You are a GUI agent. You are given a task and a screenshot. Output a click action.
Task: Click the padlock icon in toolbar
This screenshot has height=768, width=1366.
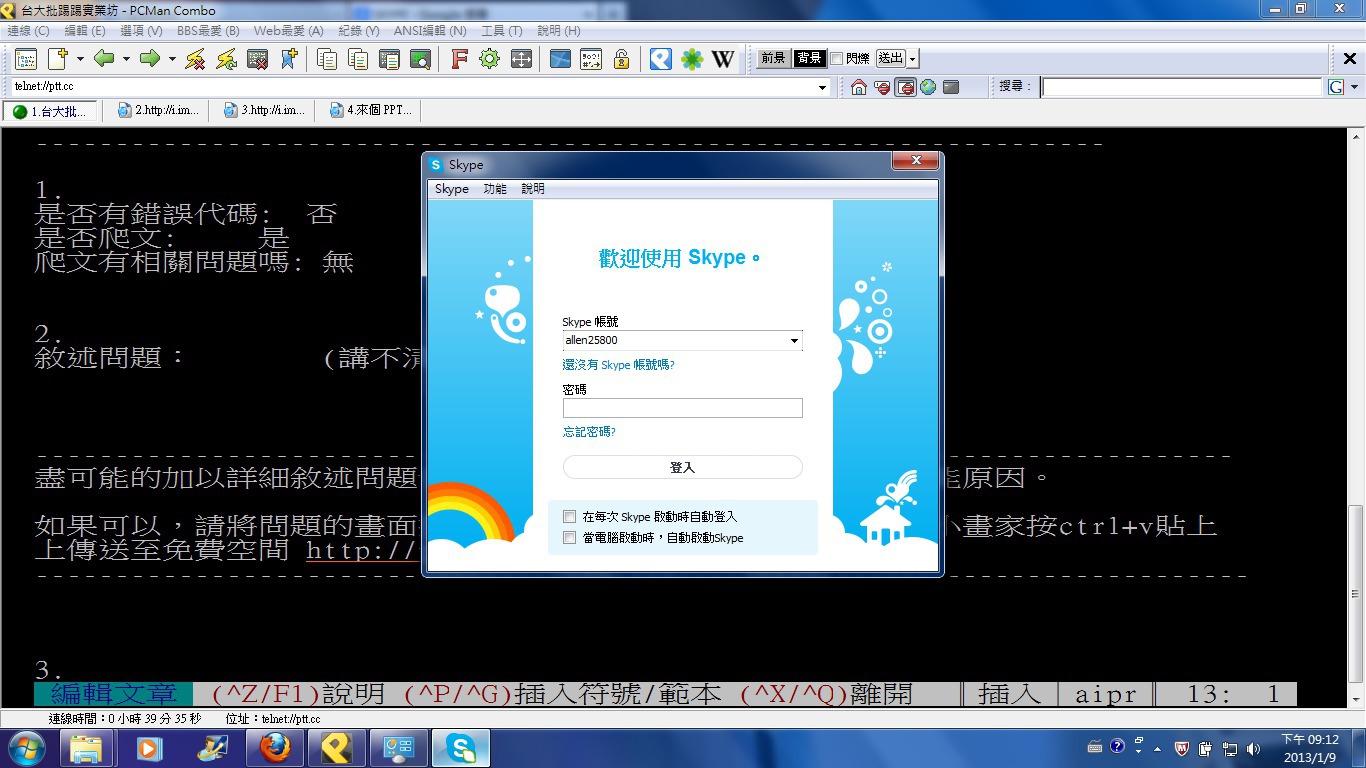621,59
